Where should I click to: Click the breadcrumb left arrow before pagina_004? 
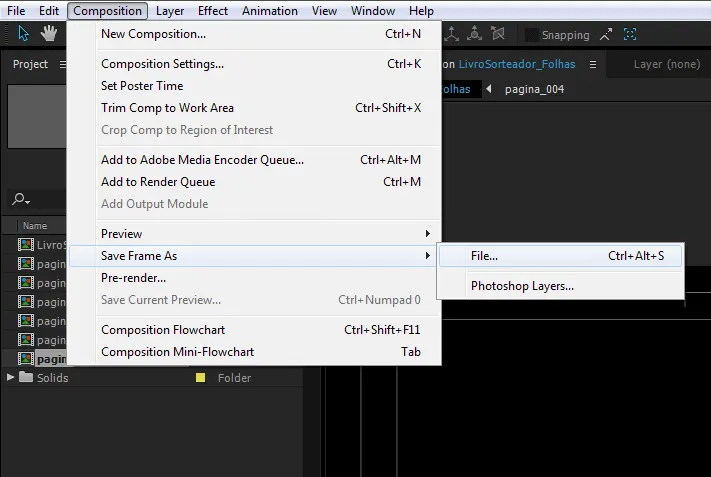tap(489, 89)
